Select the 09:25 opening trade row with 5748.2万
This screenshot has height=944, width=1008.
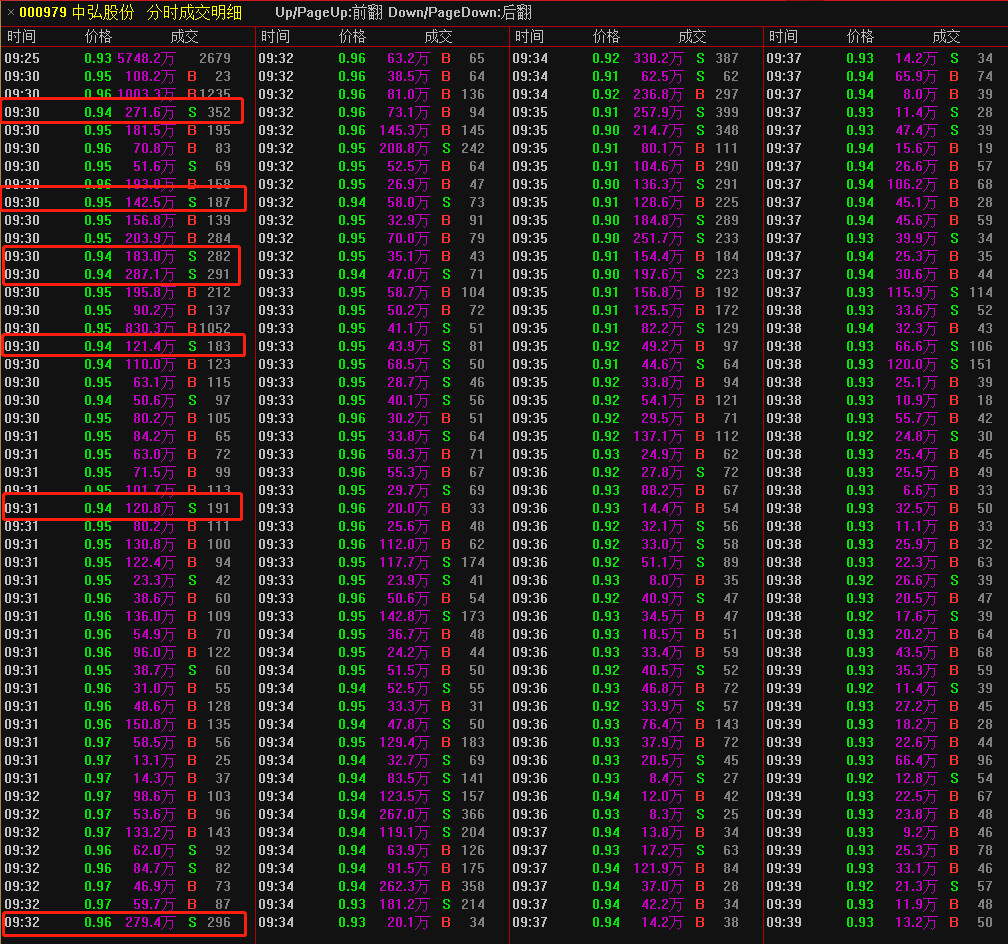click(127, 59)
